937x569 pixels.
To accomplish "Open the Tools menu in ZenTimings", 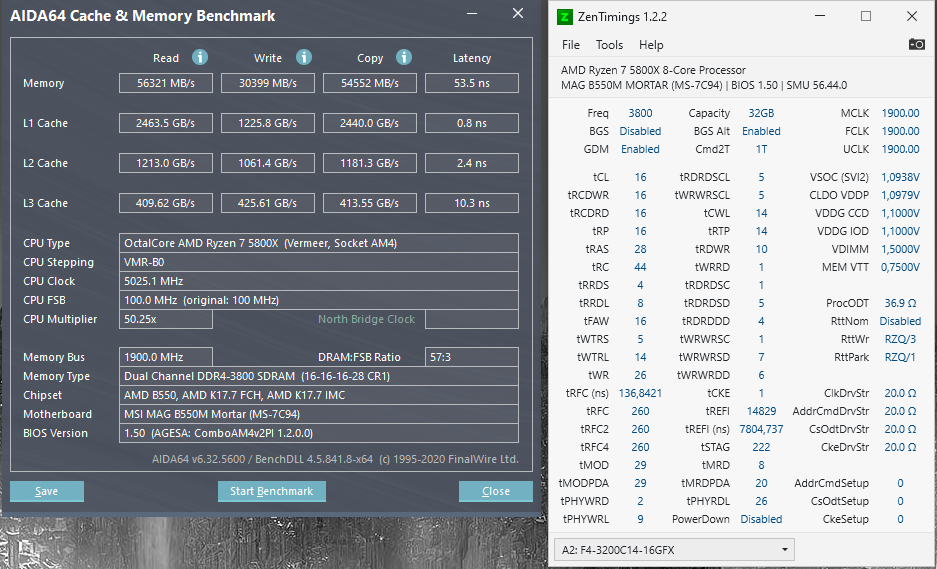I will pos(609,45).
